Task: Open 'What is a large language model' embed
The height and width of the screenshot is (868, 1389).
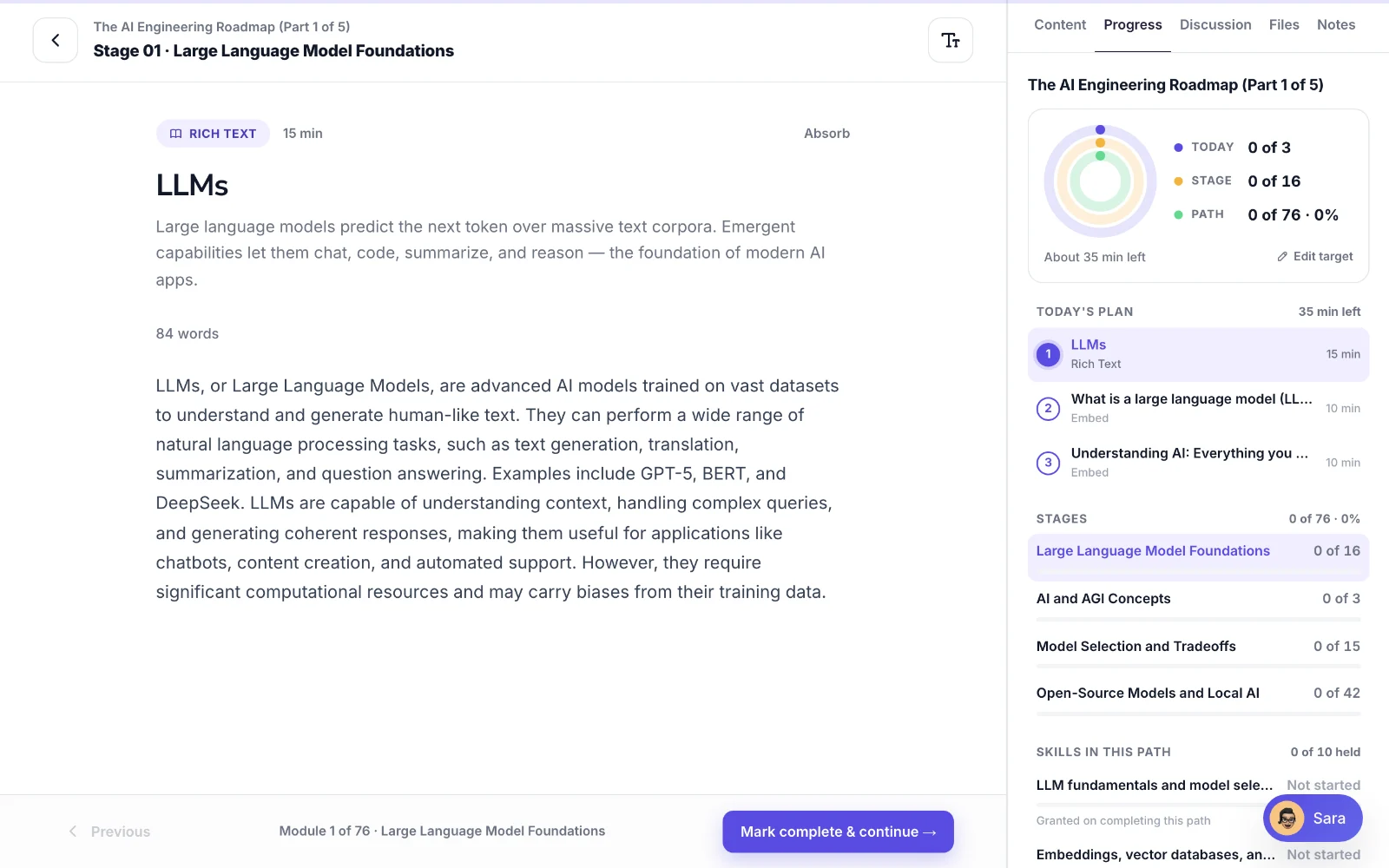Action: click(1198, 409)
